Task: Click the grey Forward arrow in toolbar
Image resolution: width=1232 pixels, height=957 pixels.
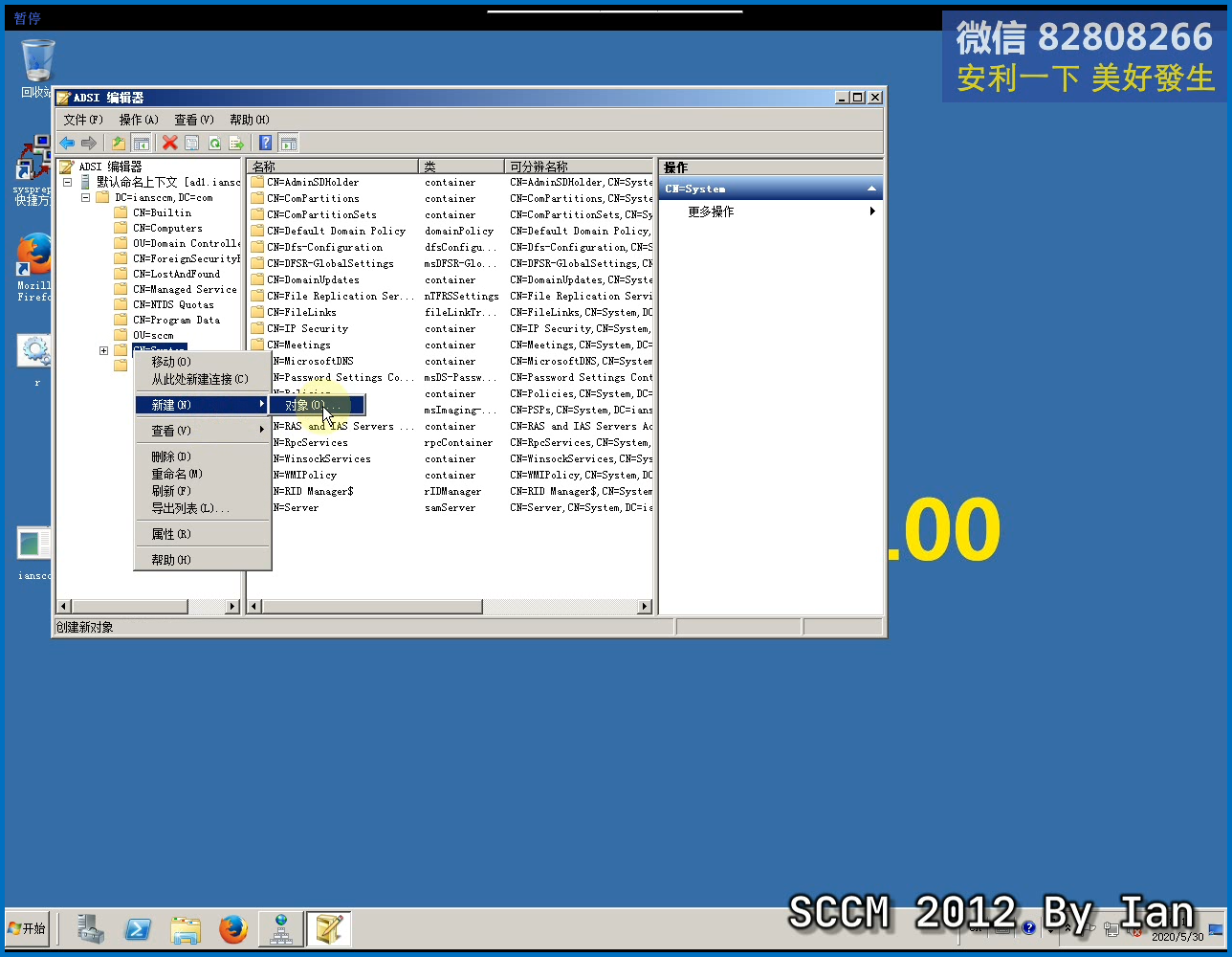Action: click(x=89, y=144)
